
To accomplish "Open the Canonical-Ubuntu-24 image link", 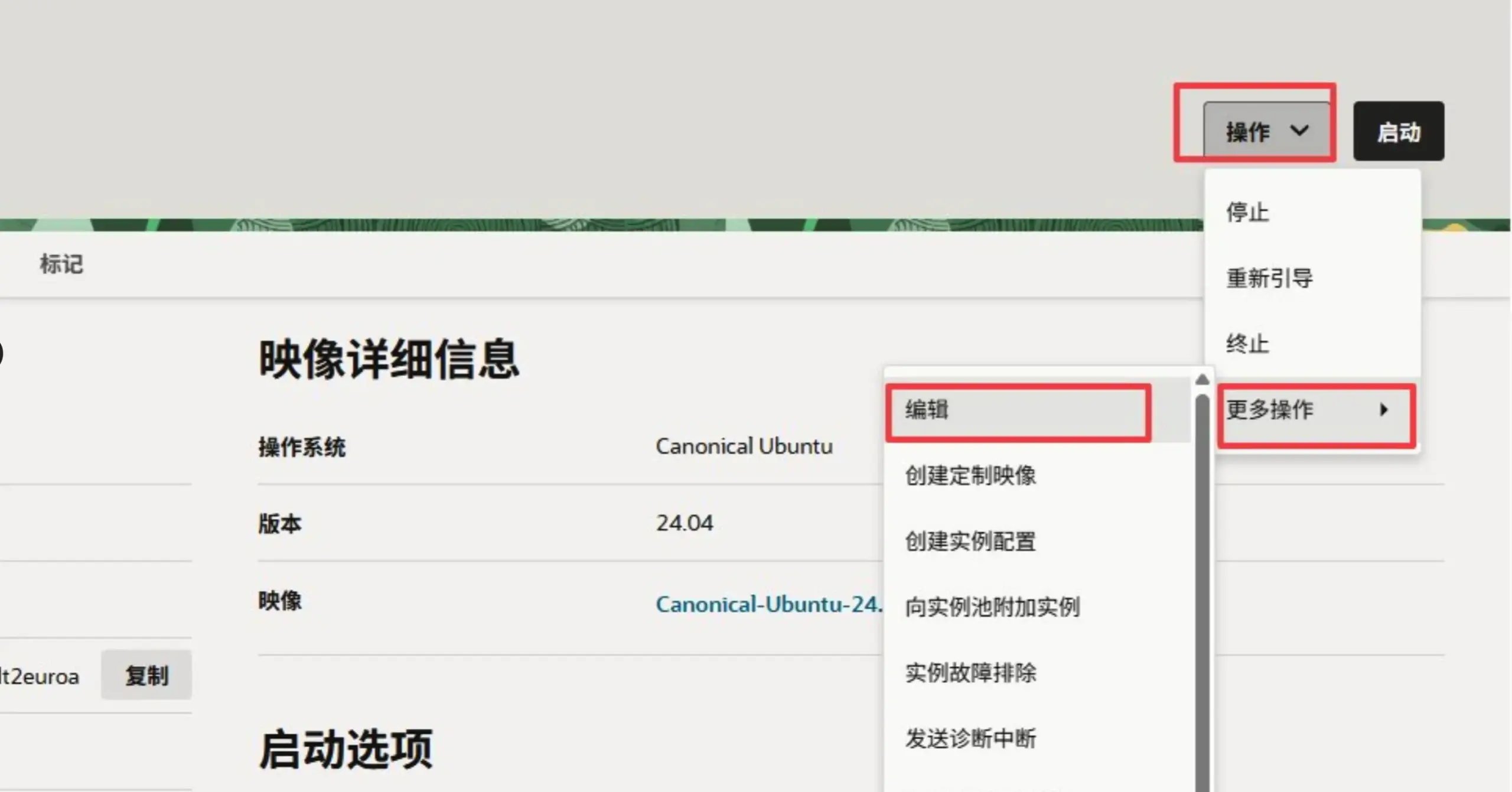I will point(769,604).
